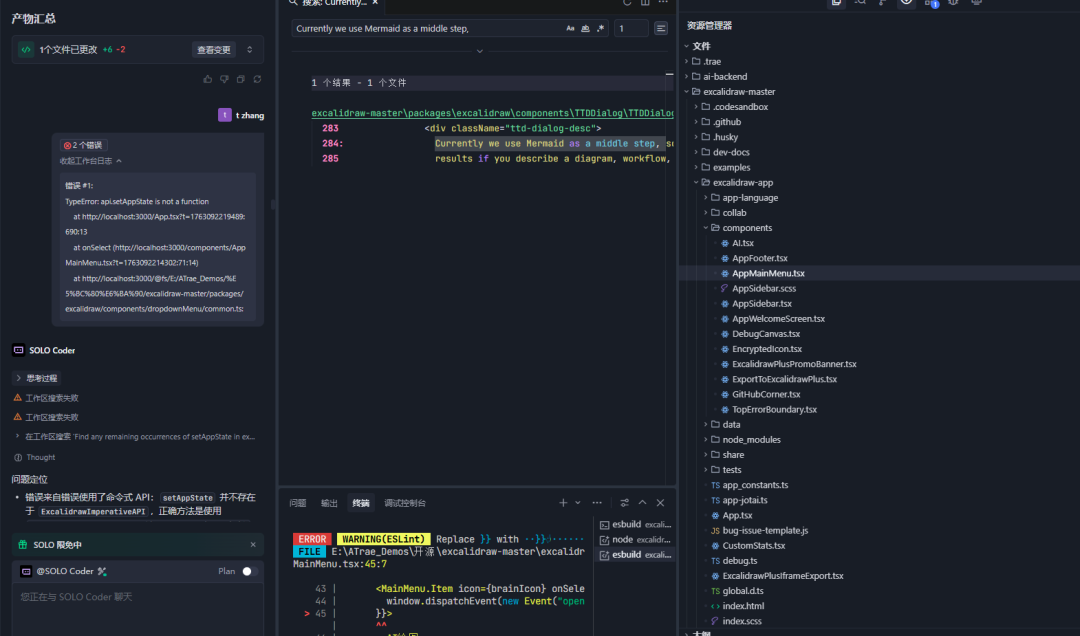Focus the context lines number field

coord(631,28)
